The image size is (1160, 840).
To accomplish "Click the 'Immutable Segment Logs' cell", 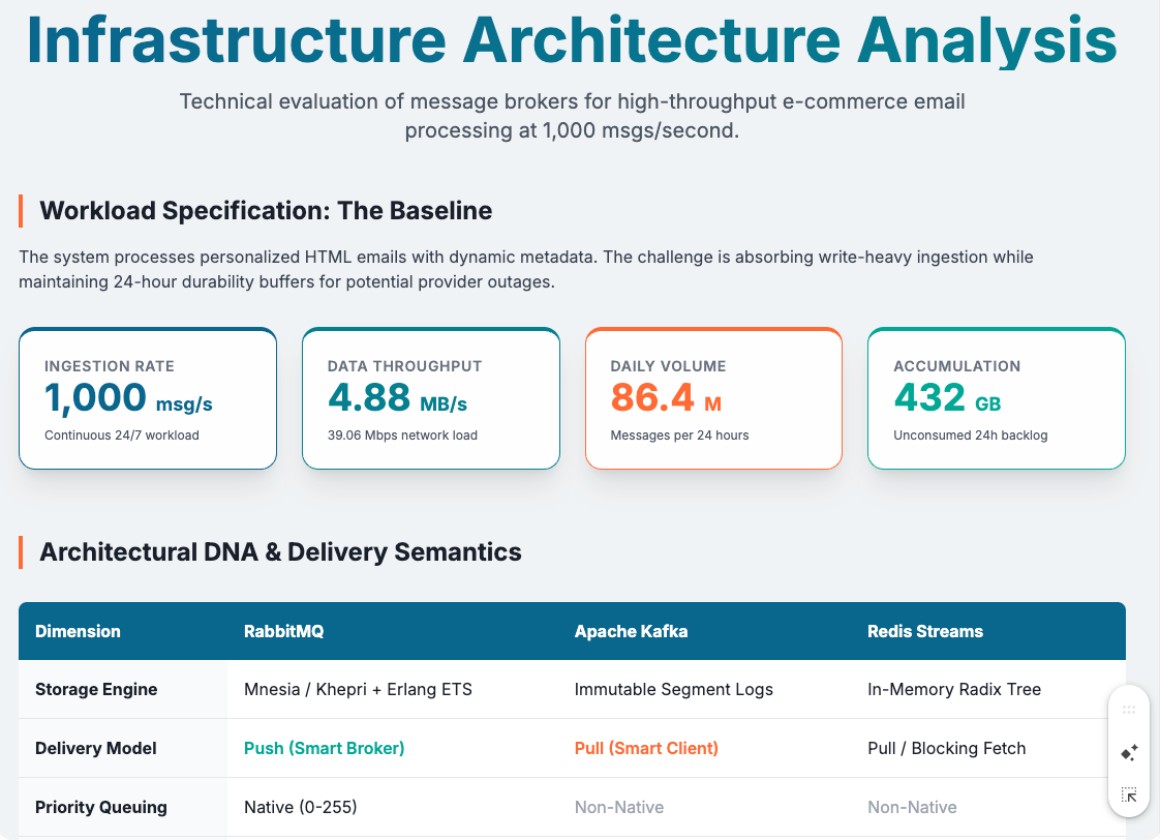I will [x=674, y=689].
